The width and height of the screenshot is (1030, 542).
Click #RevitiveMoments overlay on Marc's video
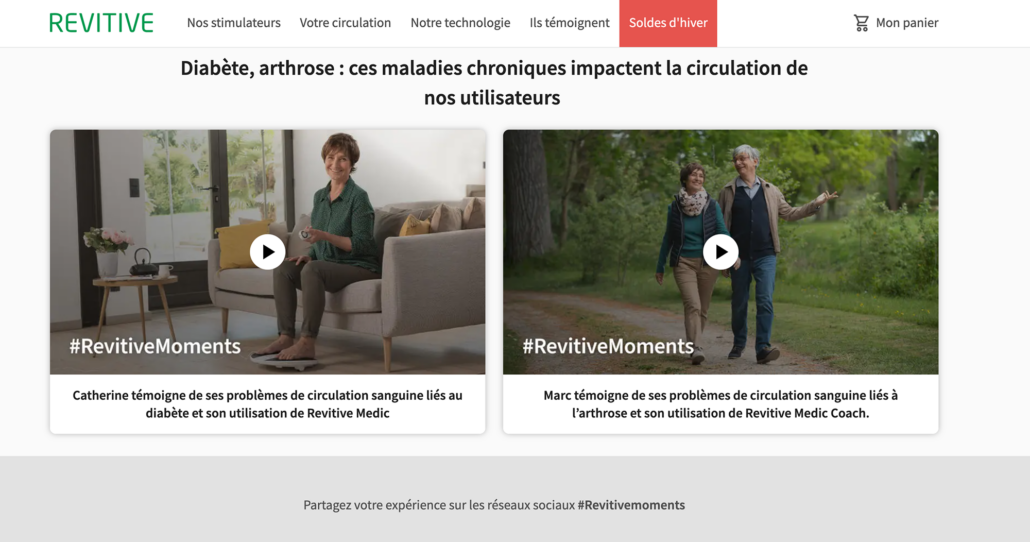[x=608, y=346]
